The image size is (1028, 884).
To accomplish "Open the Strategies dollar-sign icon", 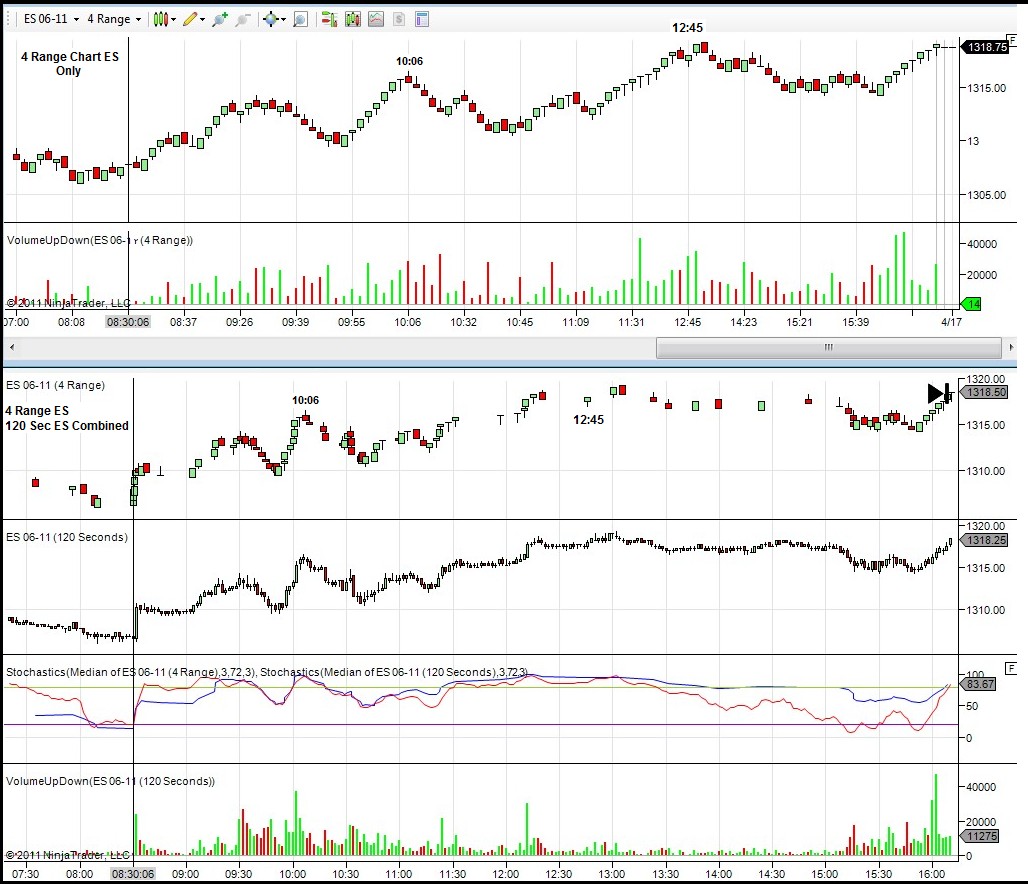I will point(399,19).
